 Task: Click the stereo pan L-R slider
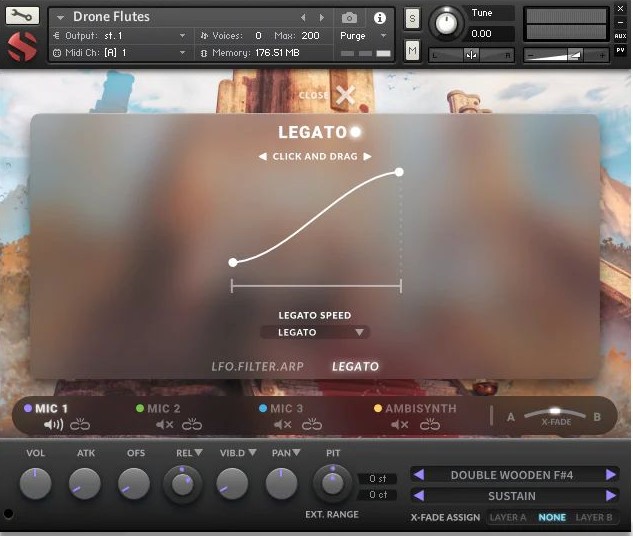tap(472, 54)
